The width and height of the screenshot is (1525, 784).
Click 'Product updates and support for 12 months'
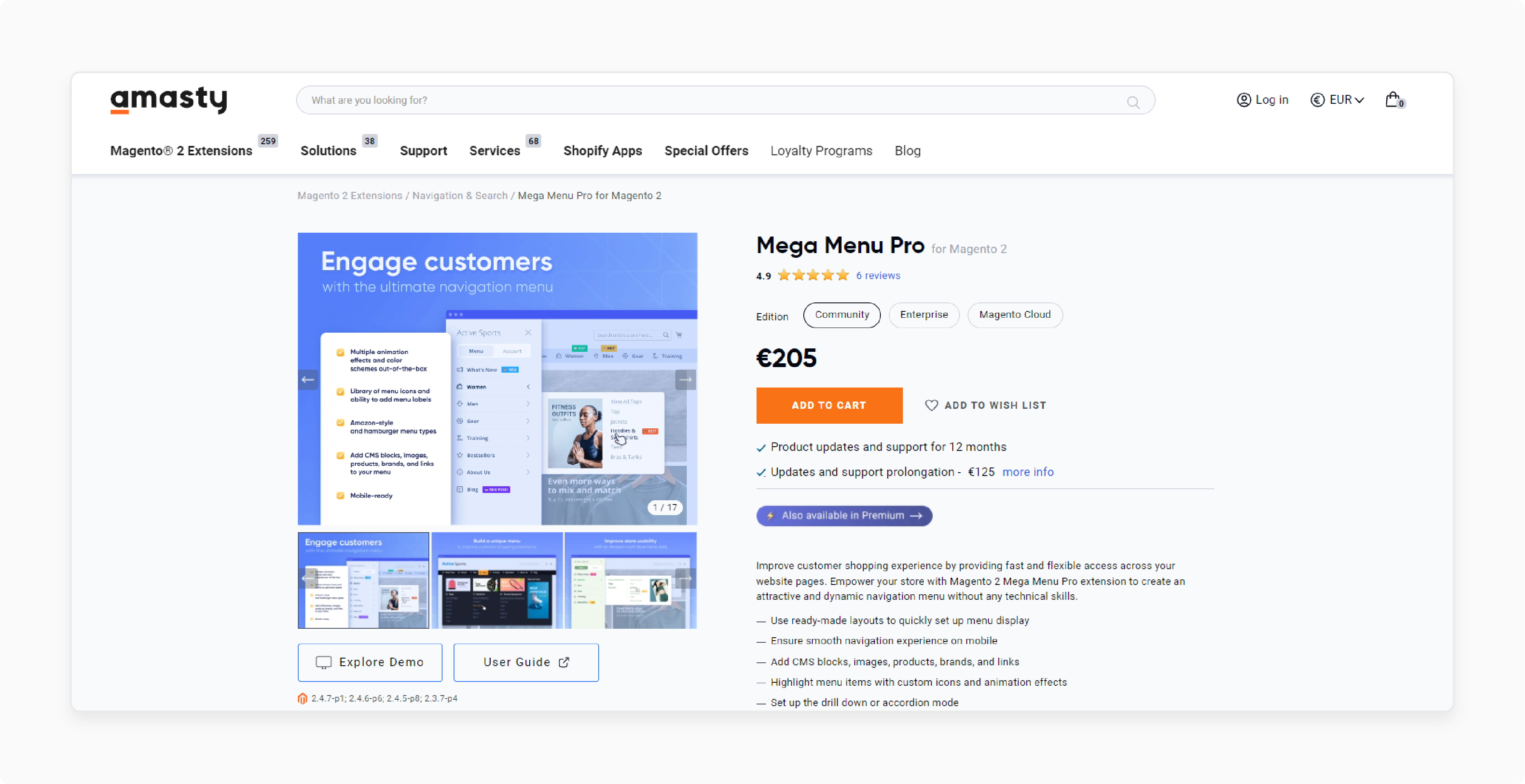tap(888, 447)
